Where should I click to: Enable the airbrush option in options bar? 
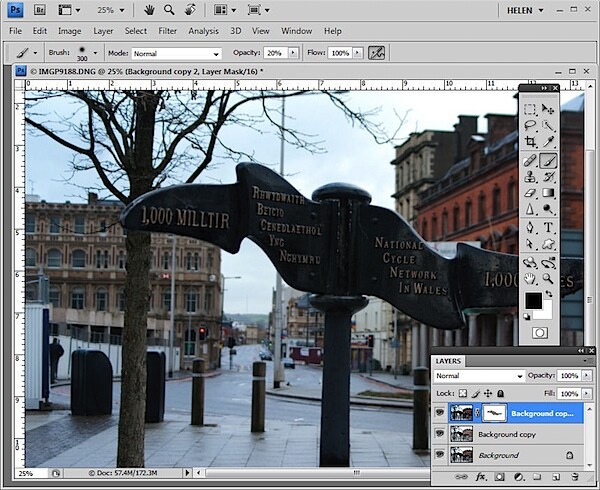(x=376, y=53)
